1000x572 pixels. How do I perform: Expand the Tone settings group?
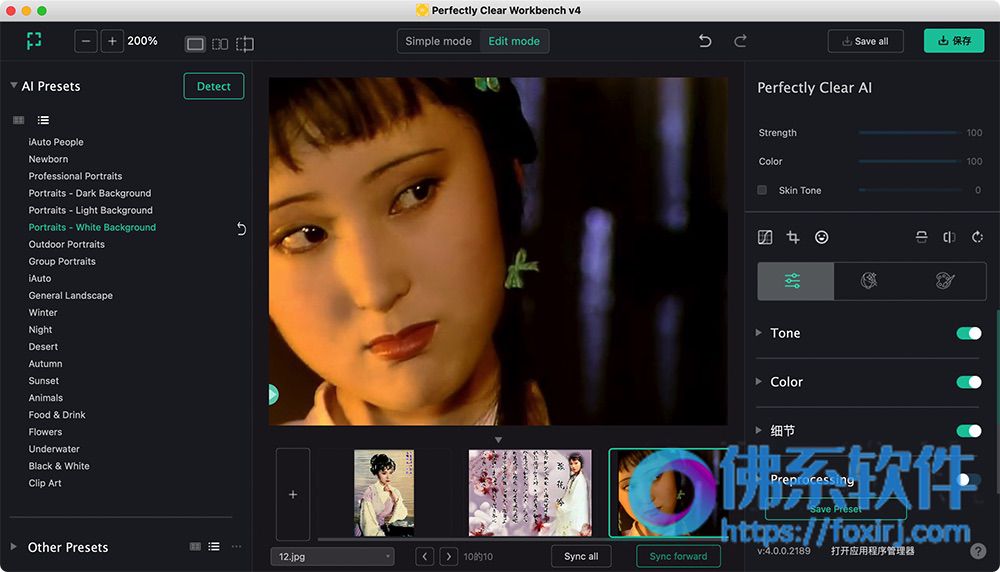tap(759, 333)
